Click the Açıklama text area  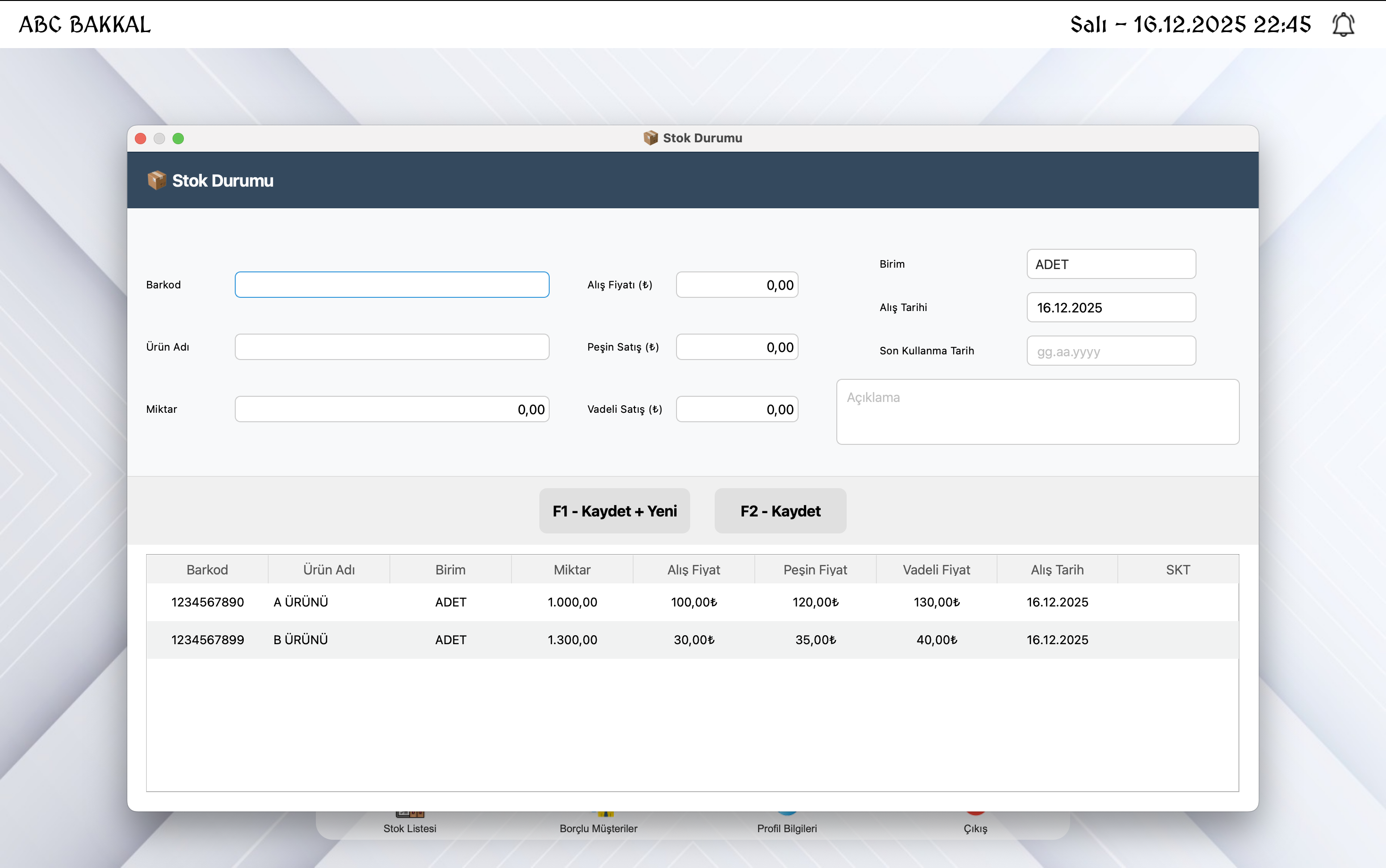pos(1037,411)
